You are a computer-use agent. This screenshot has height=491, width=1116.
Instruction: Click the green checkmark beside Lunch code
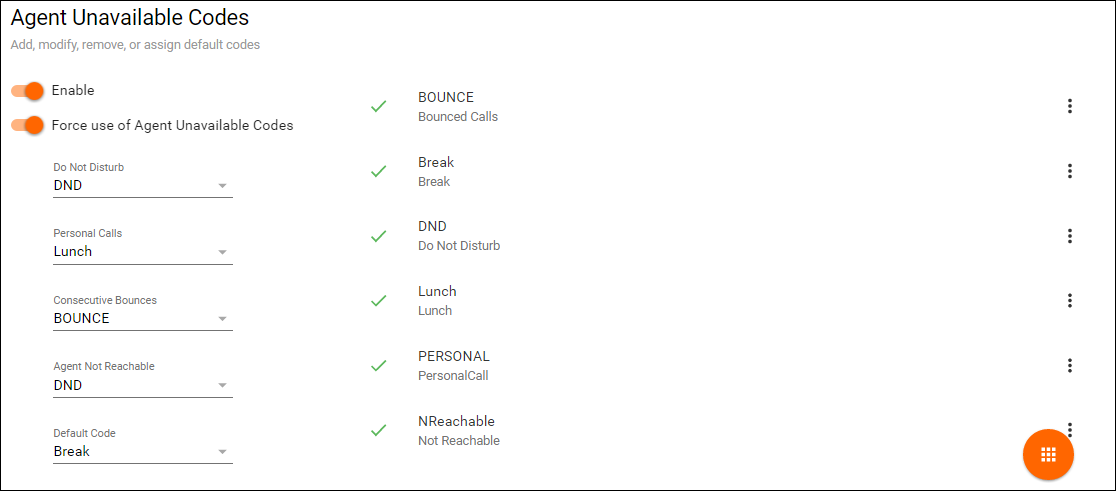378,300
